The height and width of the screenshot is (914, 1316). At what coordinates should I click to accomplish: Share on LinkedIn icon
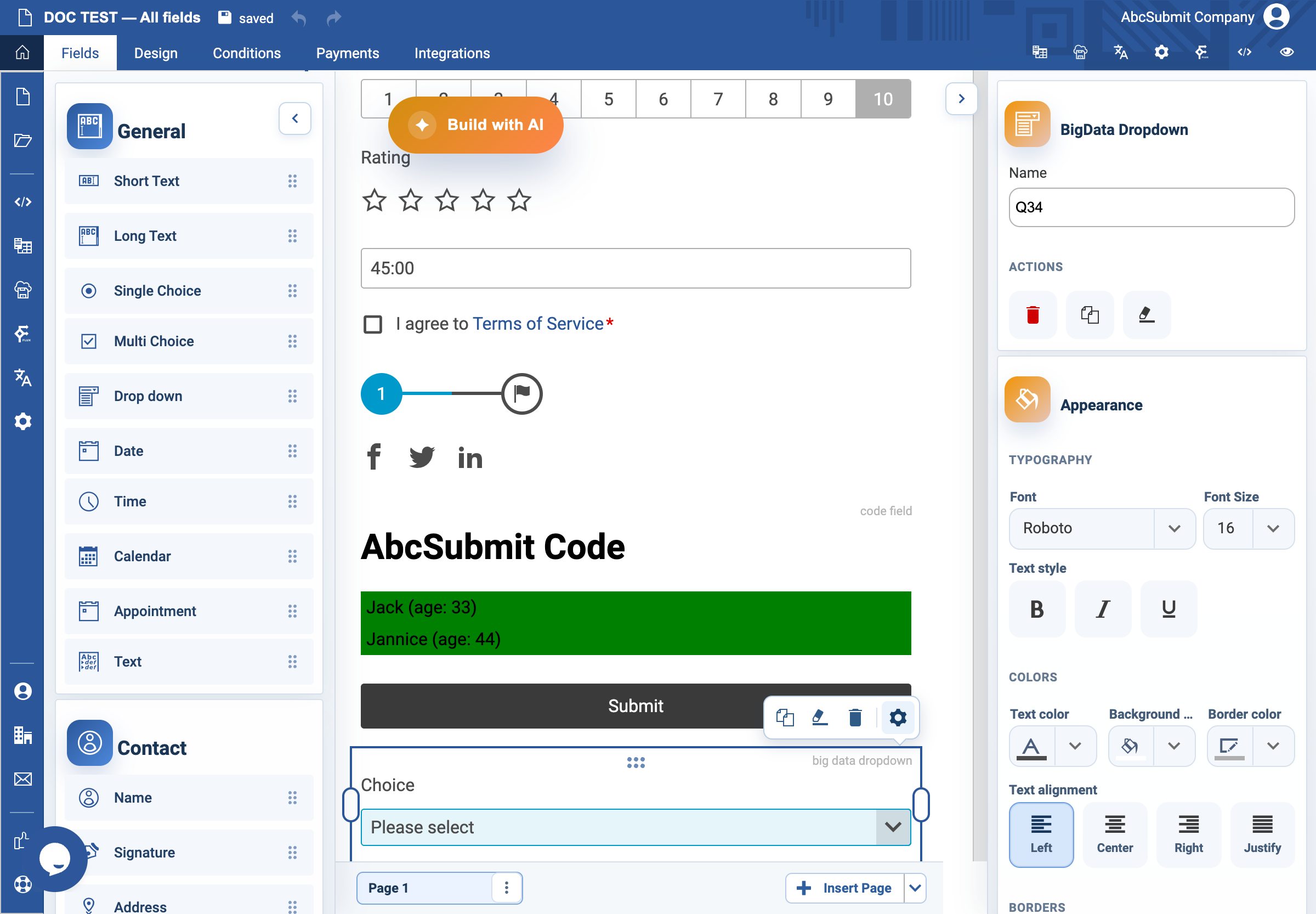(x=470, y=457)
